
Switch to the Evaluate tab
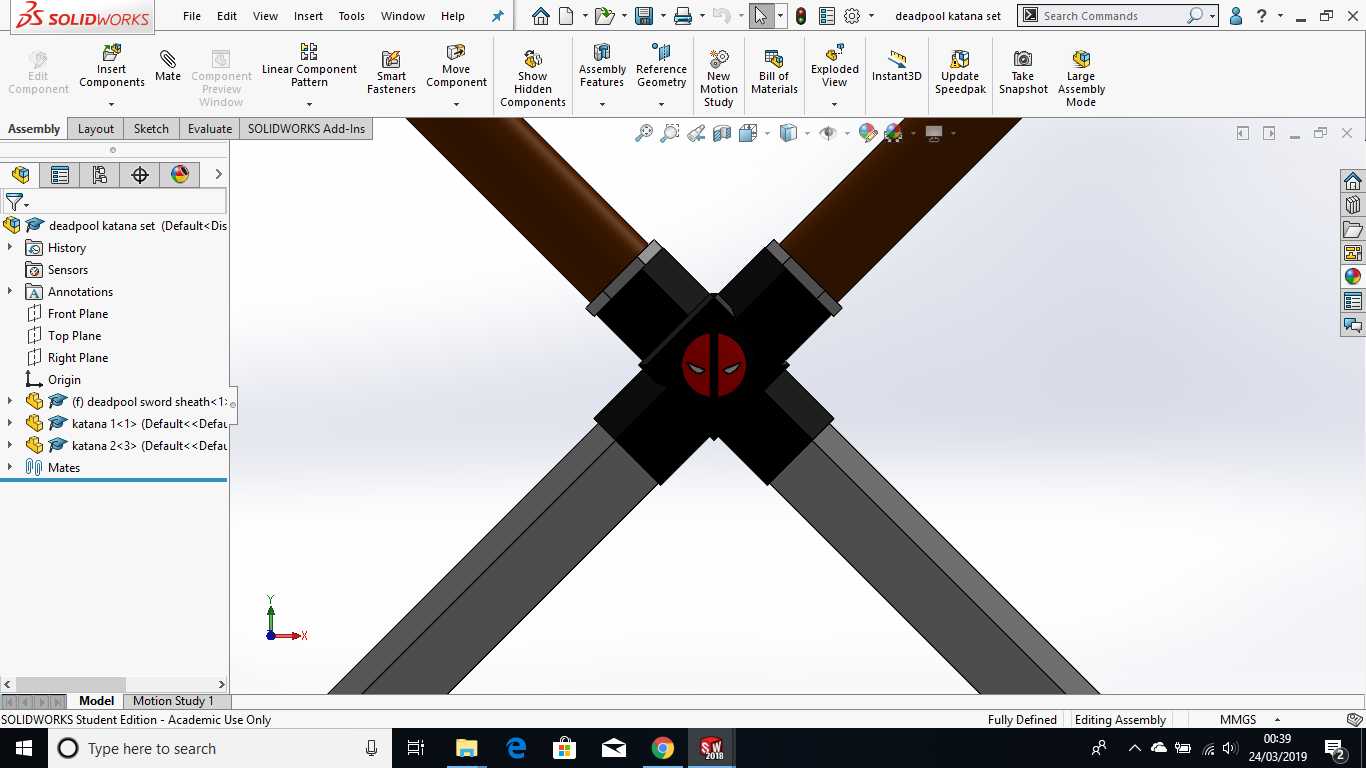pos(210,128)
